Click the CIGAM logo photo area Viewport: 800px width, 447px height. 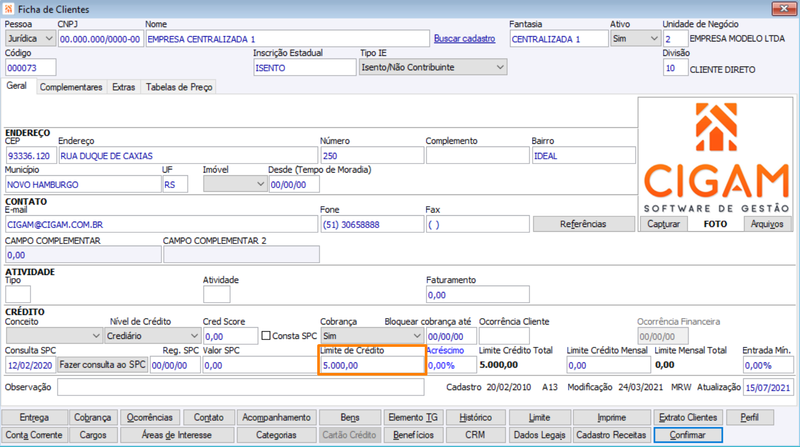coord(715,157)
